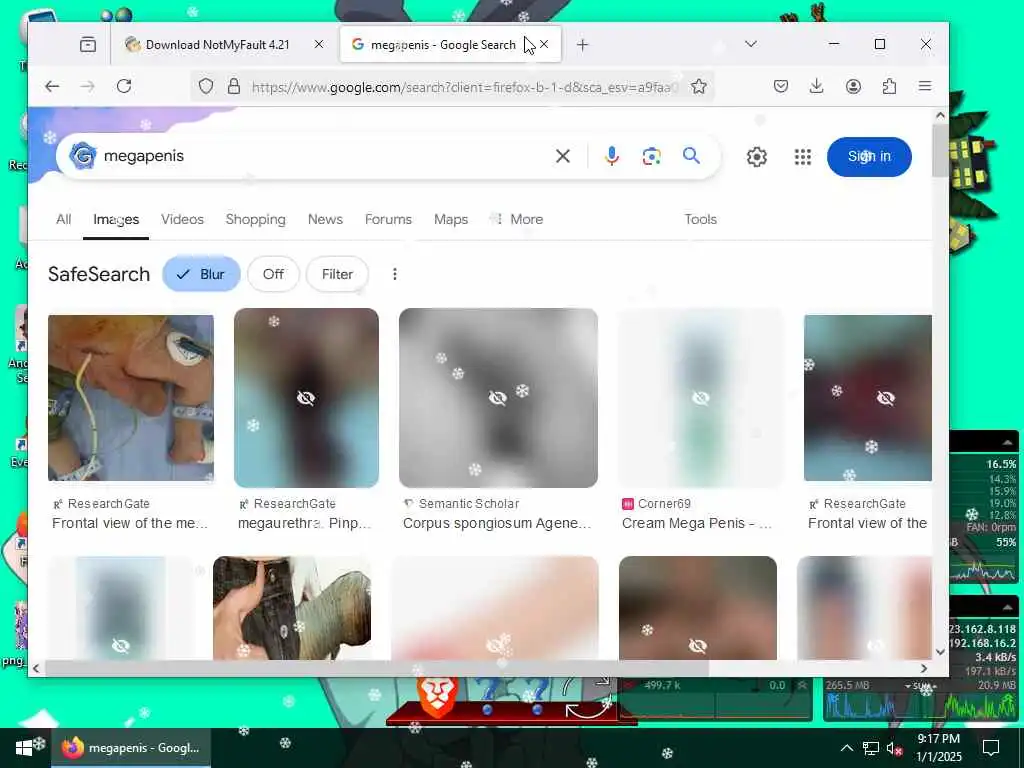This screenshot has height=768, width=1024.
Task: Bookmark the page with the star icon
Action: 699,86
